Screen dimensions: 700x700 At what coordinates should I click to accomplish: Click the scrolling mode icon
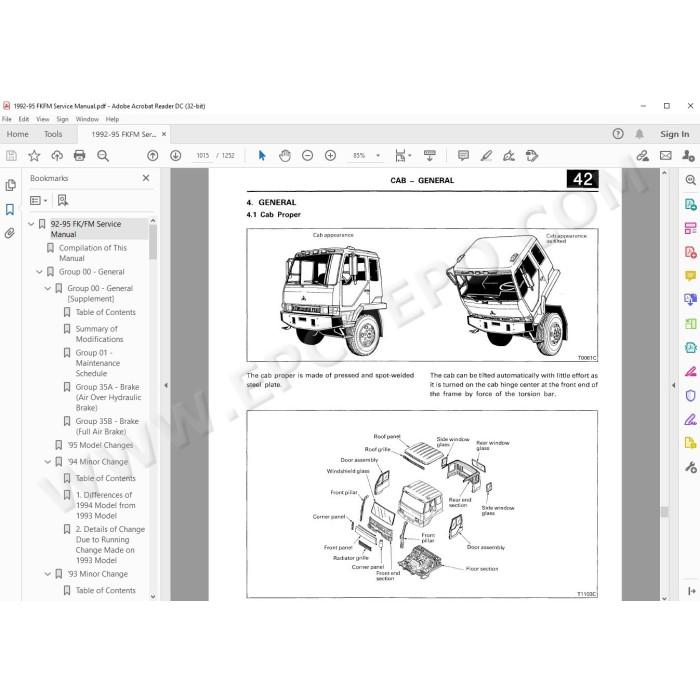point(429,156)
